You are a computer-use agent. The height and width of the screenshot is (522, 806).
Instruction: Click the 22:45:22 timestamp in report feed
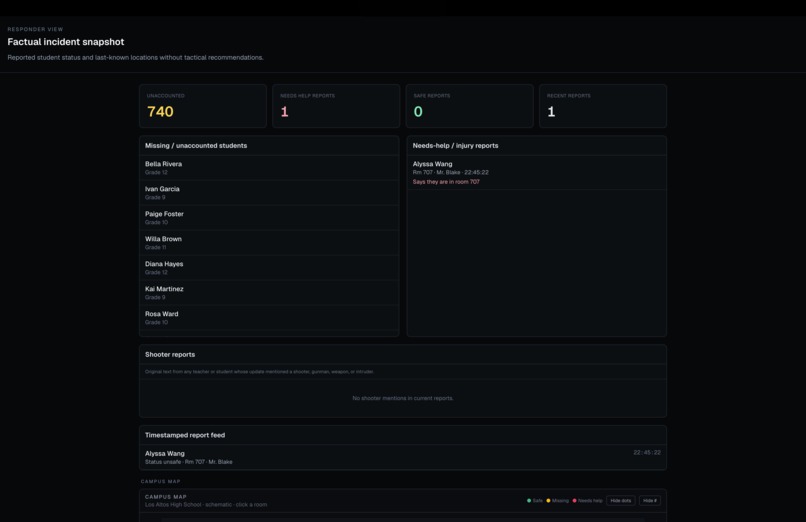tap(647, 453)
